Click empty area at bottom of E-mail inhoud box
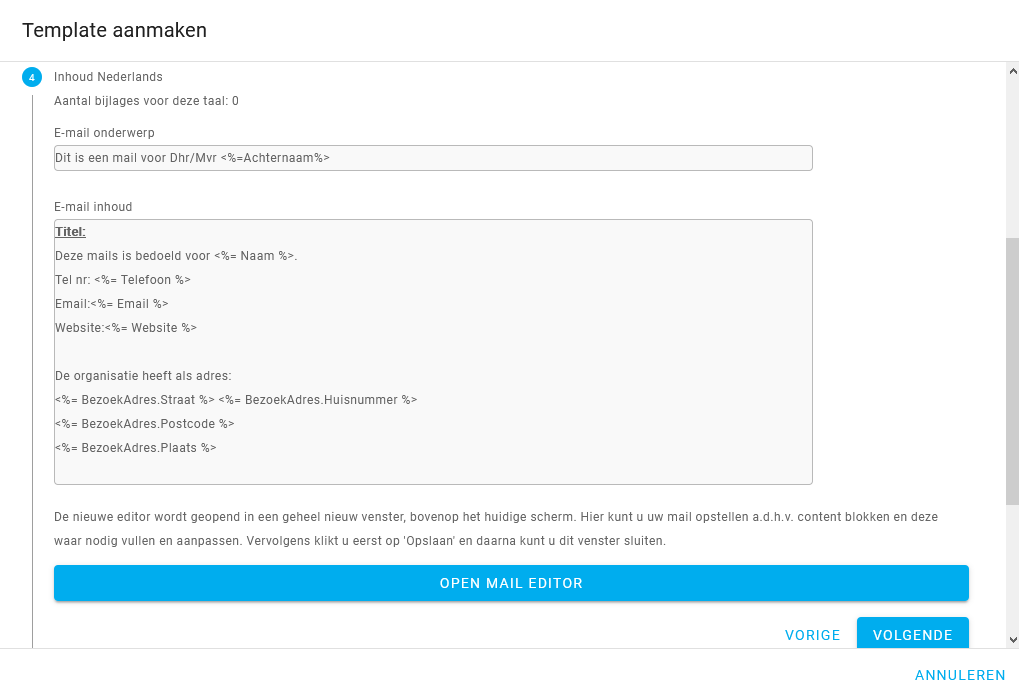Viewport: 1019px width, 698px height. click(x=433, y=471)
